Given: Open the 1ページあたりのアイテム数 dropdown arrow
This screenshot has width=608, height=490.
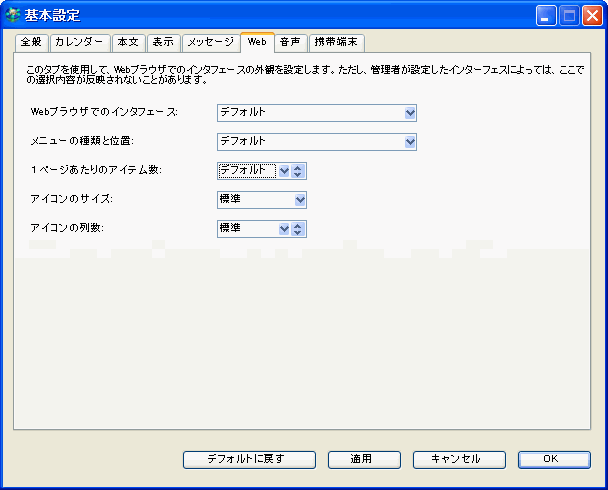Looking at the screenshot, I should tap(284, 171).
